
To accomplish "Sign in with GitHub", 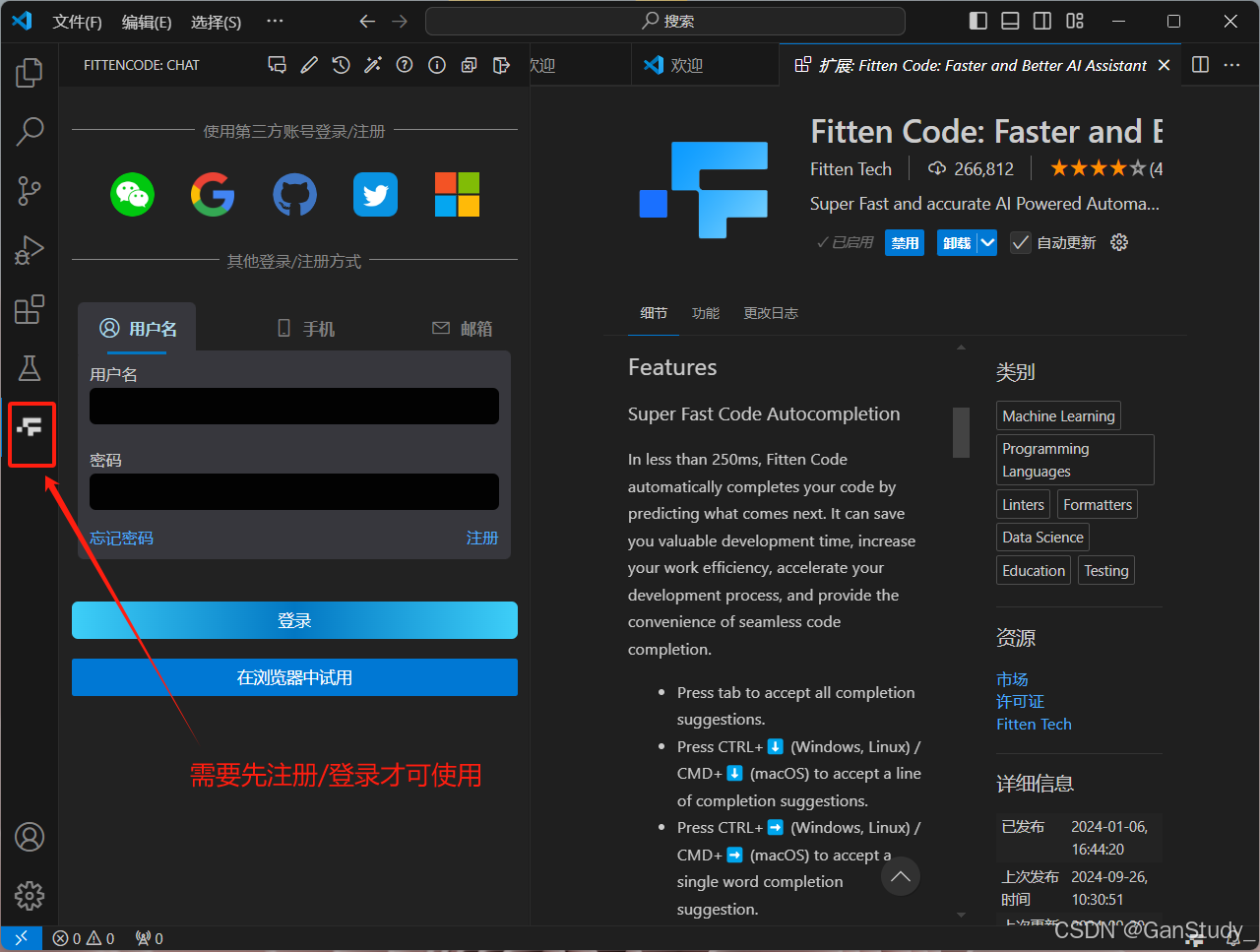I will click(x=294, y=194).
